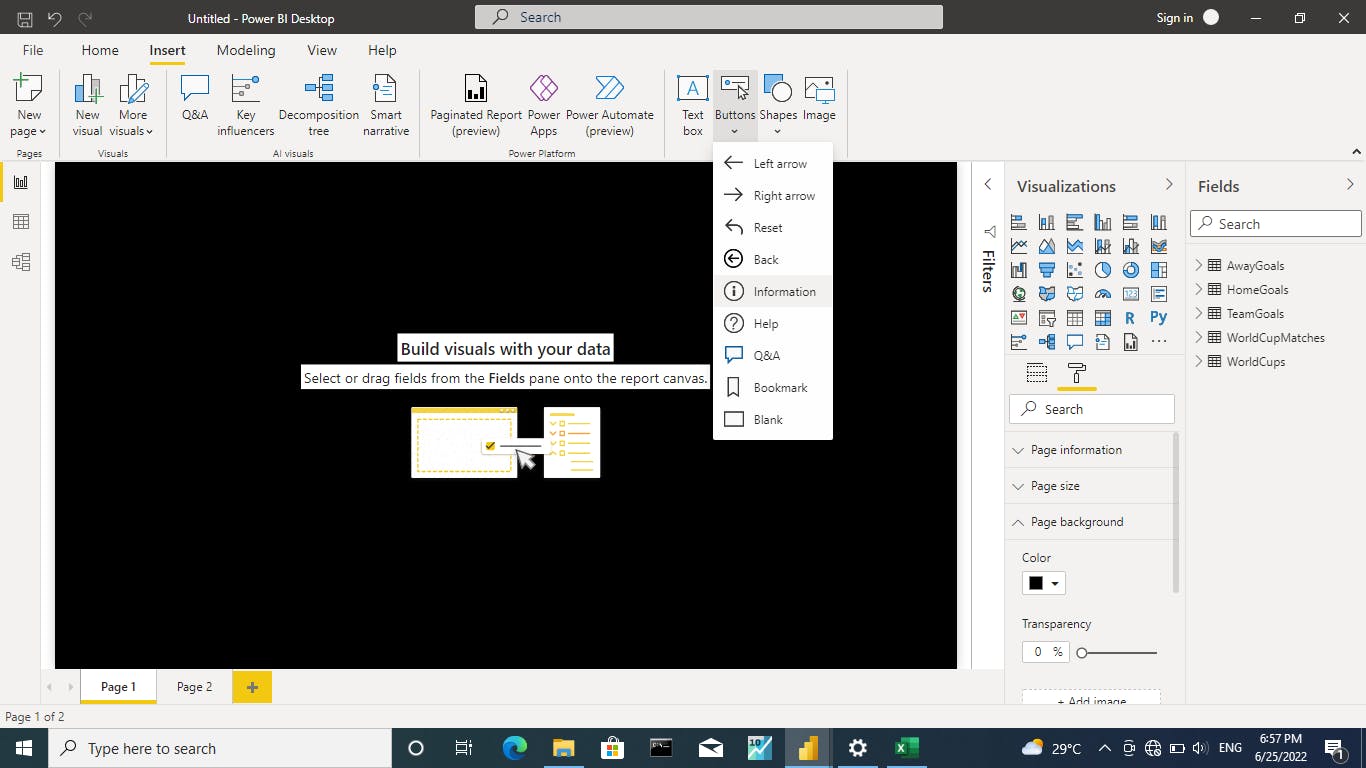Click the title bar Search box
This screenshot has height=768, width=1366.
(x=709, y=17)
